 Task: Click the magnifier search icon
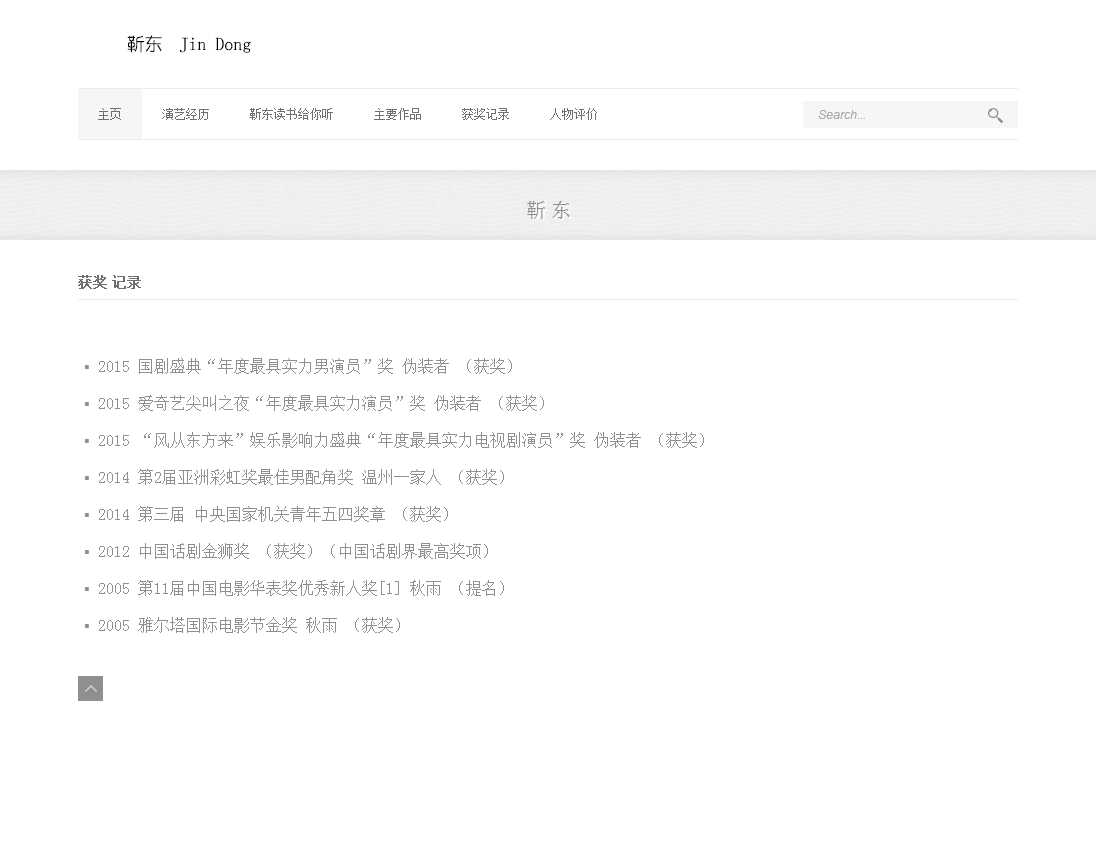[995, 116]
